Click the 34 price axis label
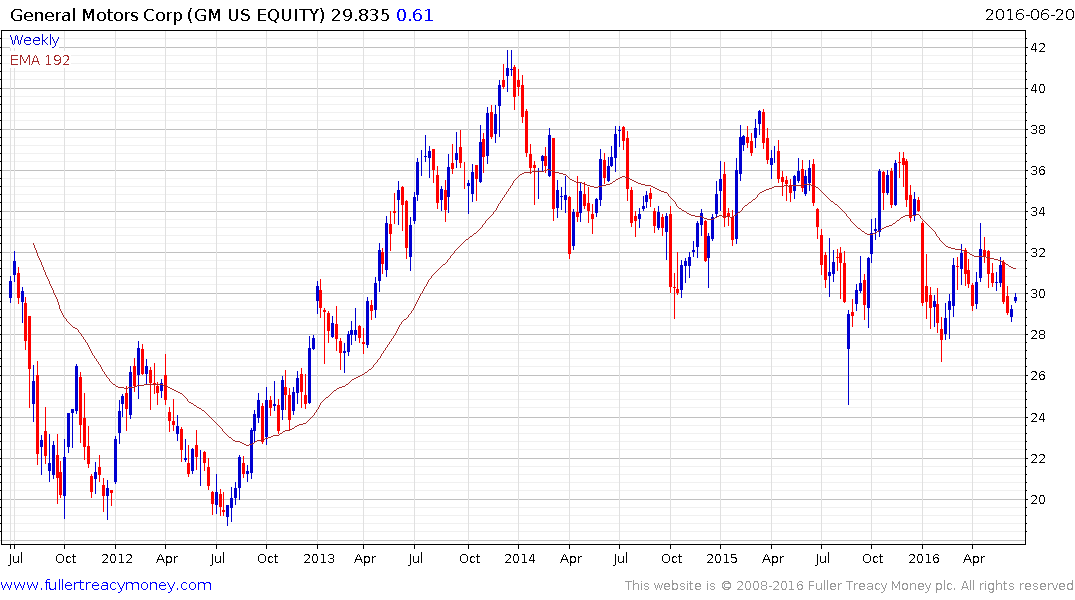1075x600 pixels. pos(1038,212)
